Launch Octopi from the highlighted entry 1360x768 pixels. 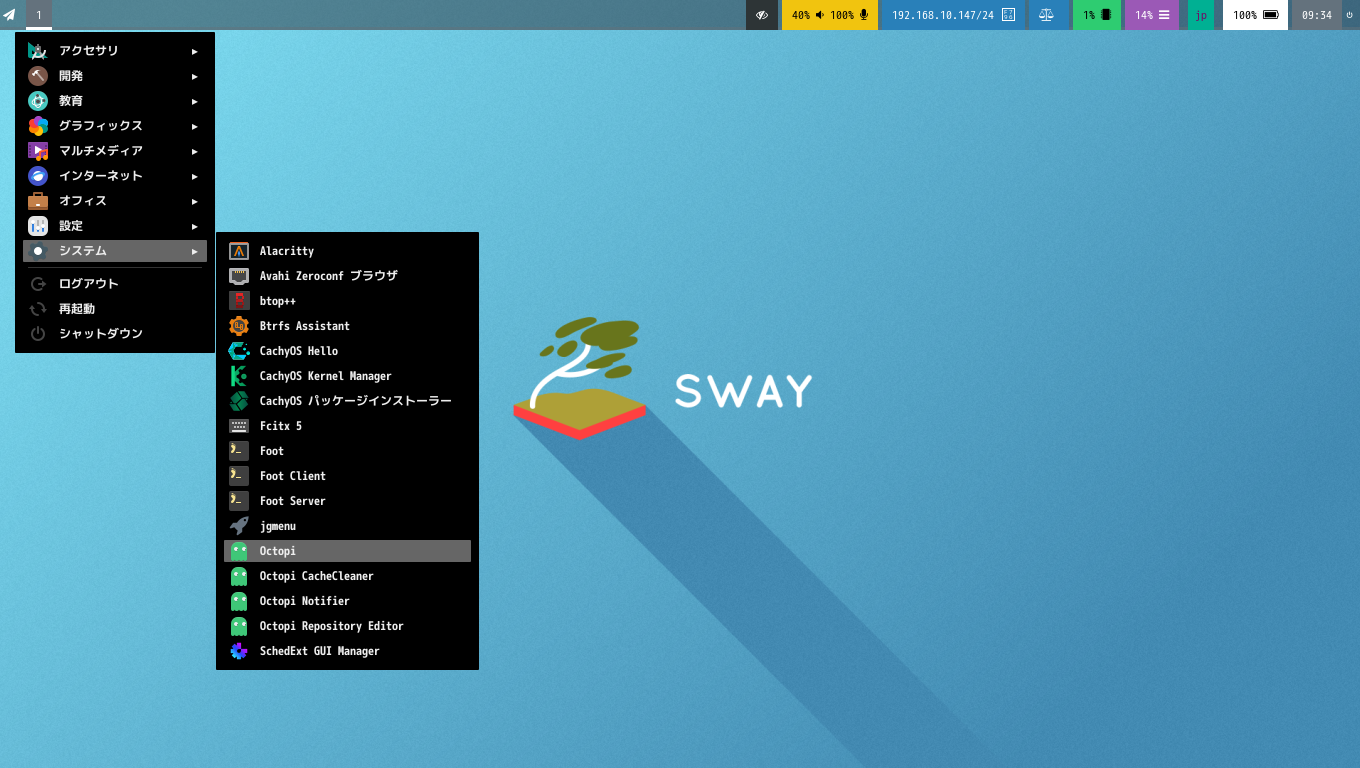(347, 551)
